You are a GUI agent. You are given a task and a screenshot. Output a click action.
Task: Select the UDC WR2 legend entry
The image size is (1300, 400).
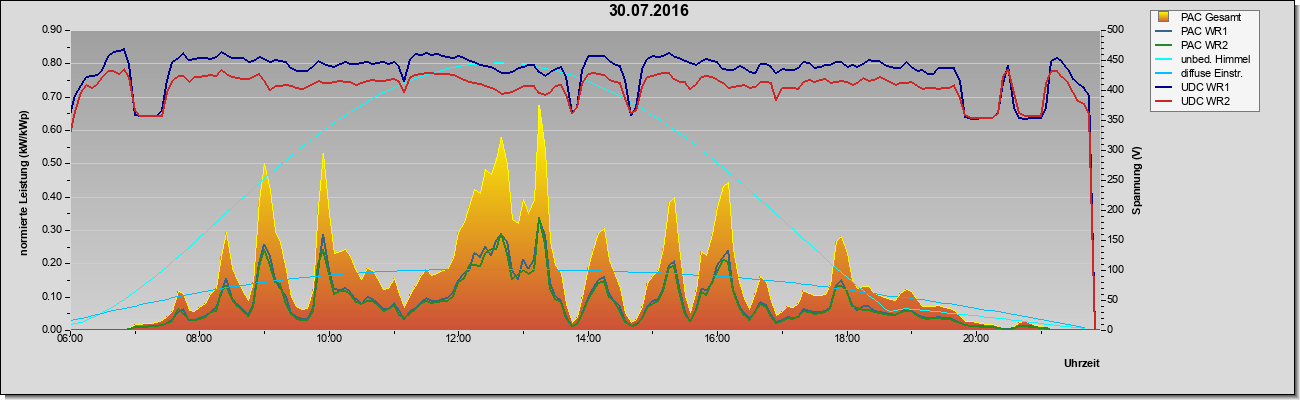[1203, 102]
